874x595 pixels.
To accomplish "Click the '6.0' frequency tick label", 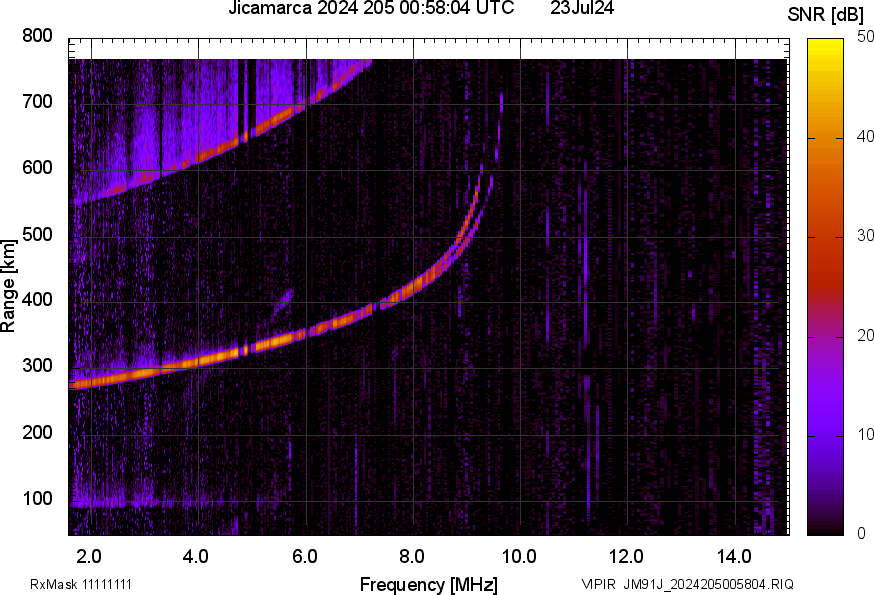I will (x=304, y=557).
